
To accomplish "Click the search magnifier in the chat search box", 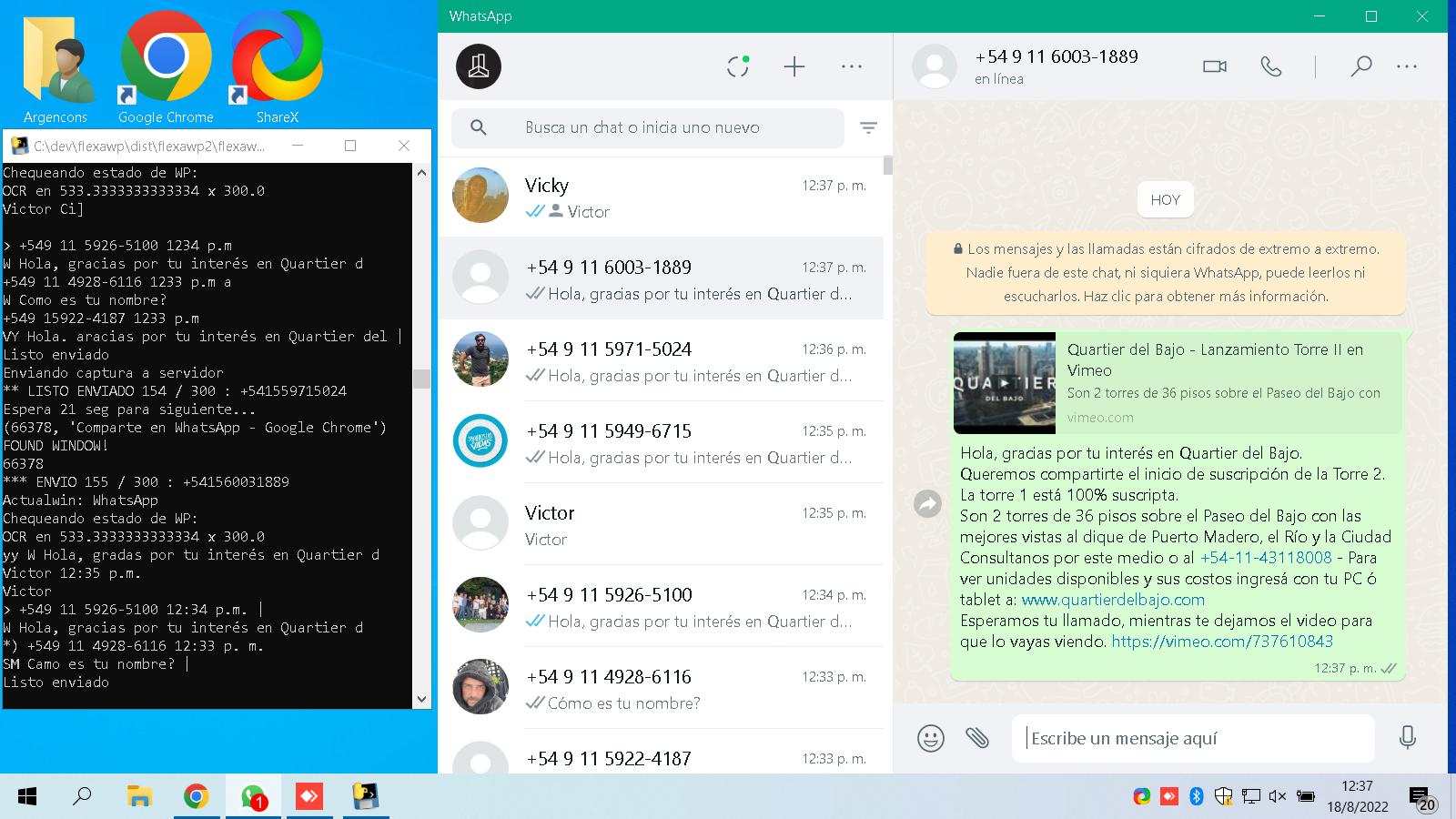I will click(479, 127).
